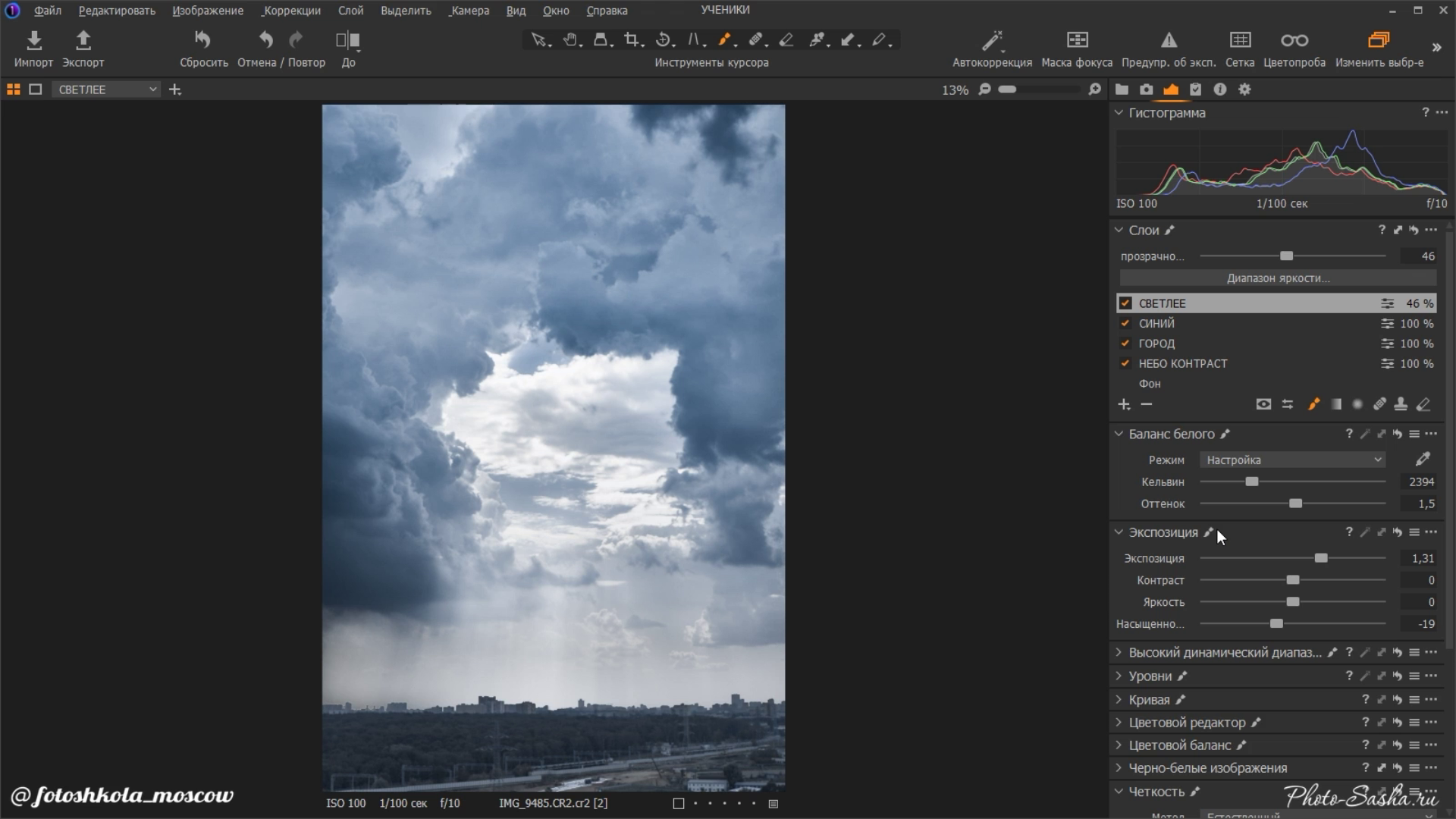Toggle visibility of СИНИЙ layer

[x=1125, y=323]
